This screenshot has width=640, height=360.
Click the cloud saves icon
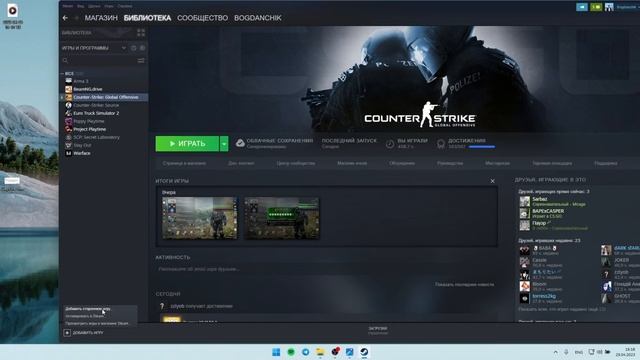[x=240, y=143]
